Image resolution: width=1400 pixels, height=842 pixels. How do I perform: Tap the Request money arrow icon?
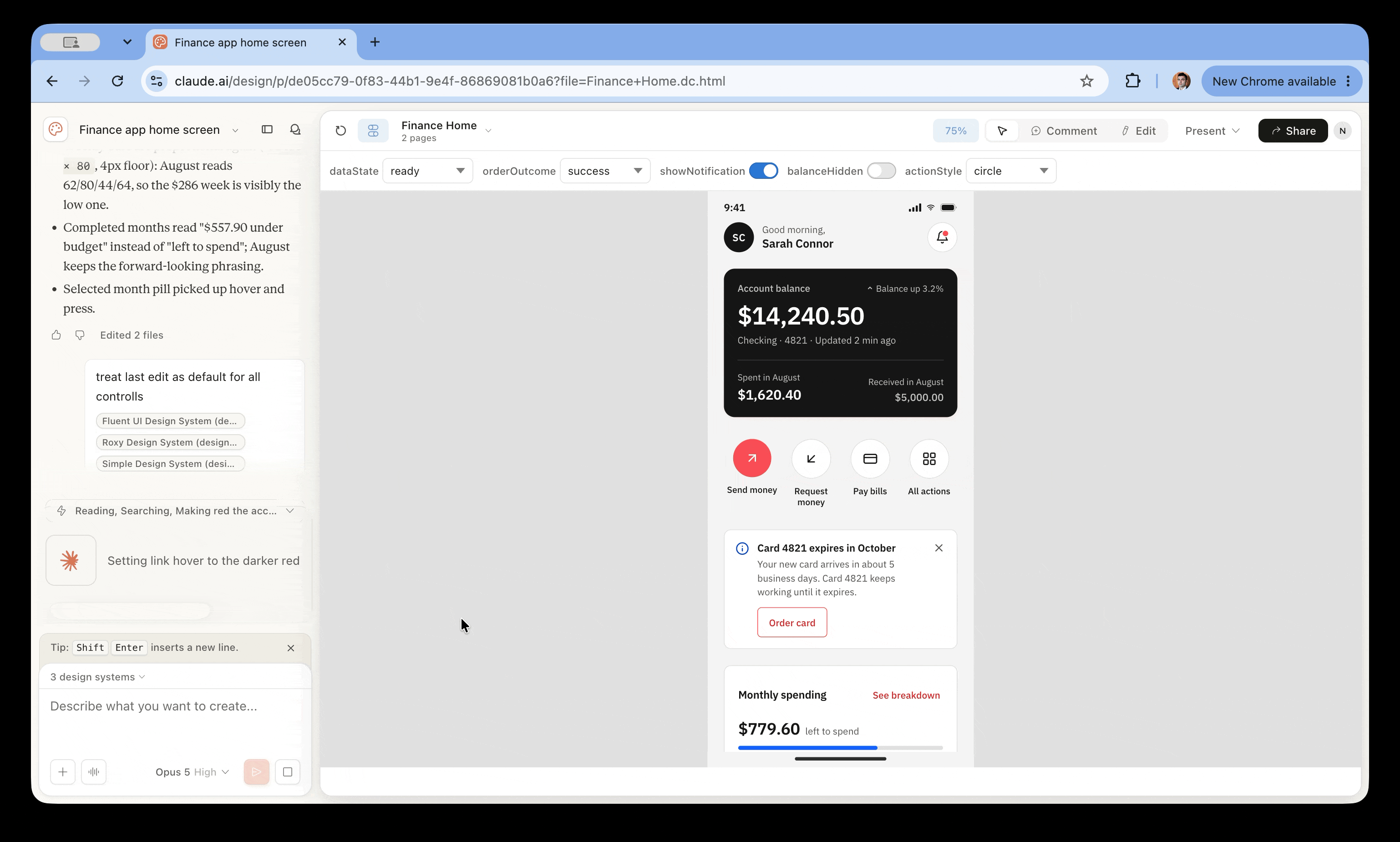(x=811, y=458)
